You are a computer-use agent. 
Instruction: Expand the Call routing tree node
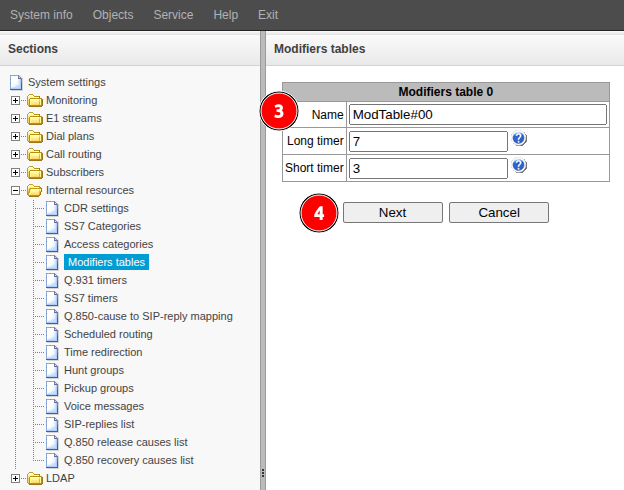click(15, 155)
